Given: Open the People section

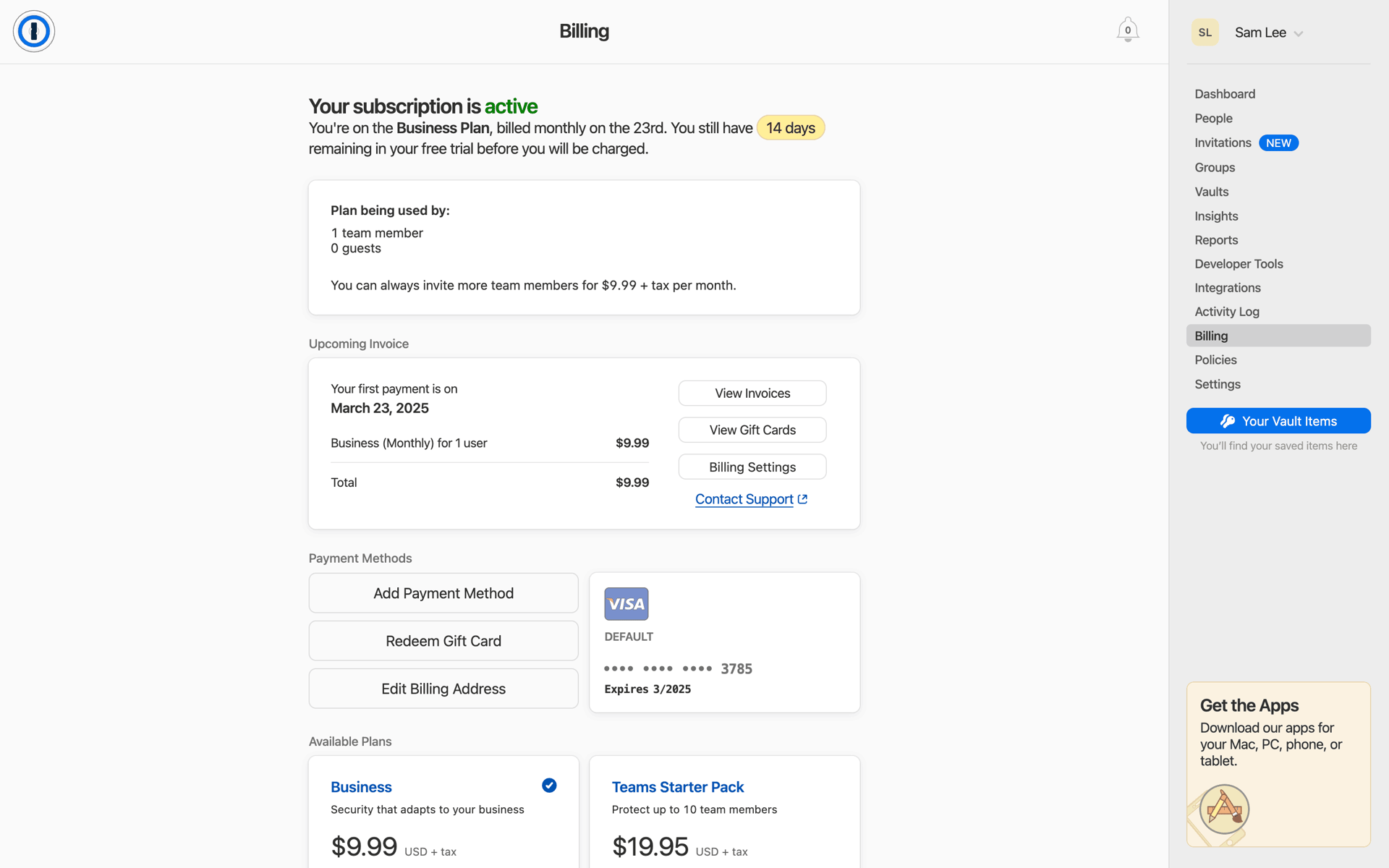Looking at the screenshot, I should (1213, 119).
